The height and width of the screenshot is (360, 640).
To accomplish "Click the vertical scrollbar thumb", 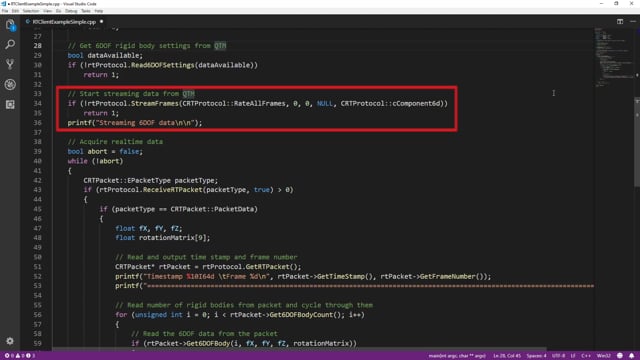I will (637, 143).
